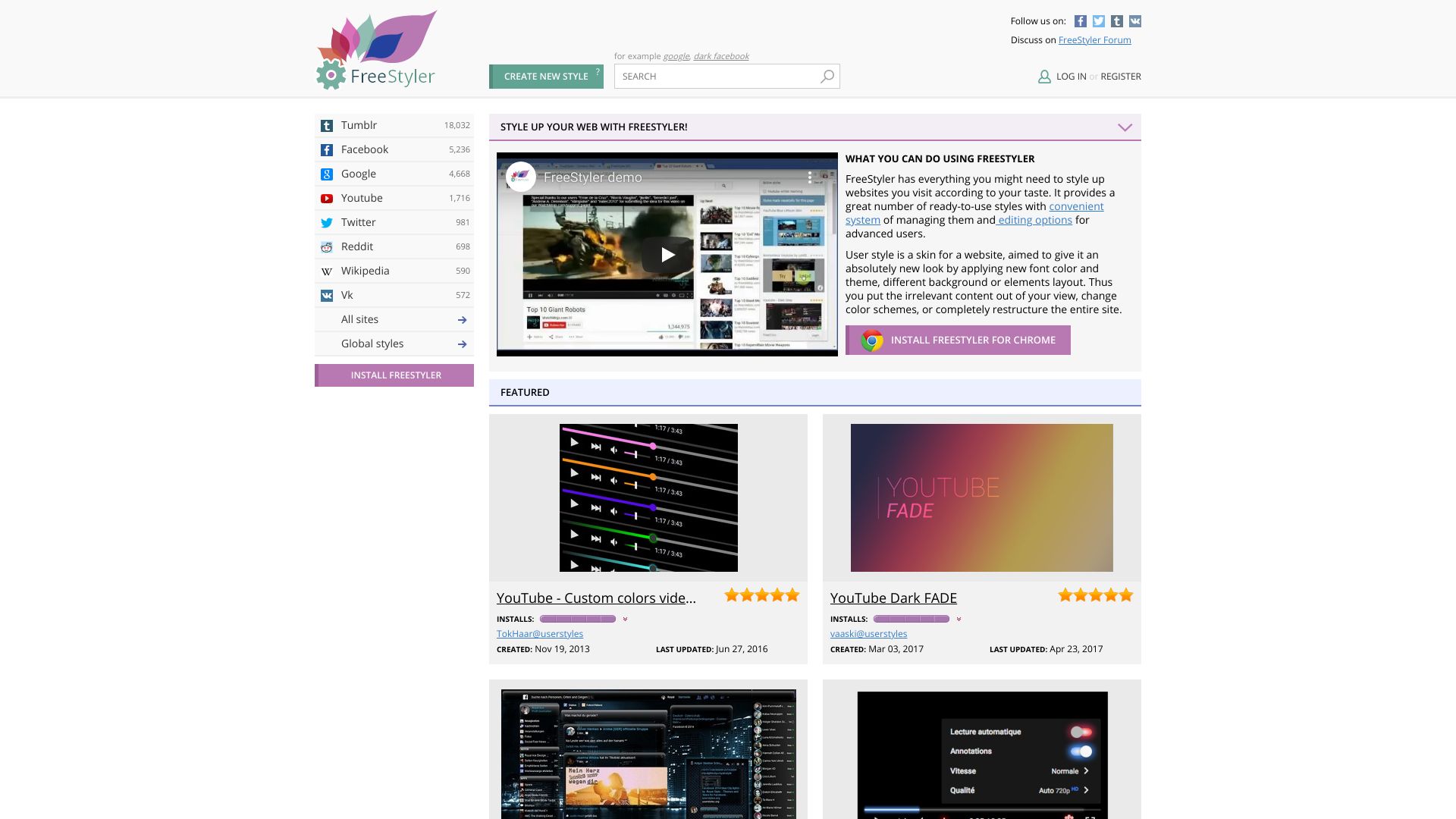Click the Wikipedia icon in the sidebar
The width and height of the screenshot is (1456, 819).
click(x=327, y=271)
